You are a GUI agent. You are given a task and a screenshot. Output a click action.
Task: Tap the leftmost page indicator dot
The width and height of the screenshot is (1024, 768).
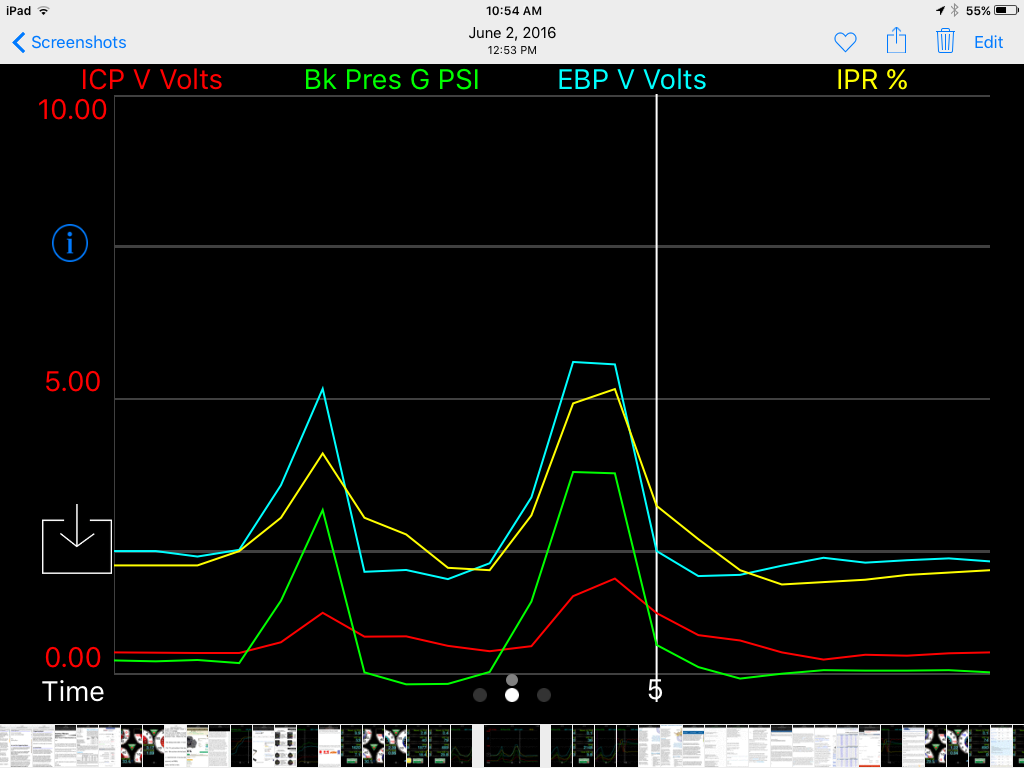click(x=480, y=695)
